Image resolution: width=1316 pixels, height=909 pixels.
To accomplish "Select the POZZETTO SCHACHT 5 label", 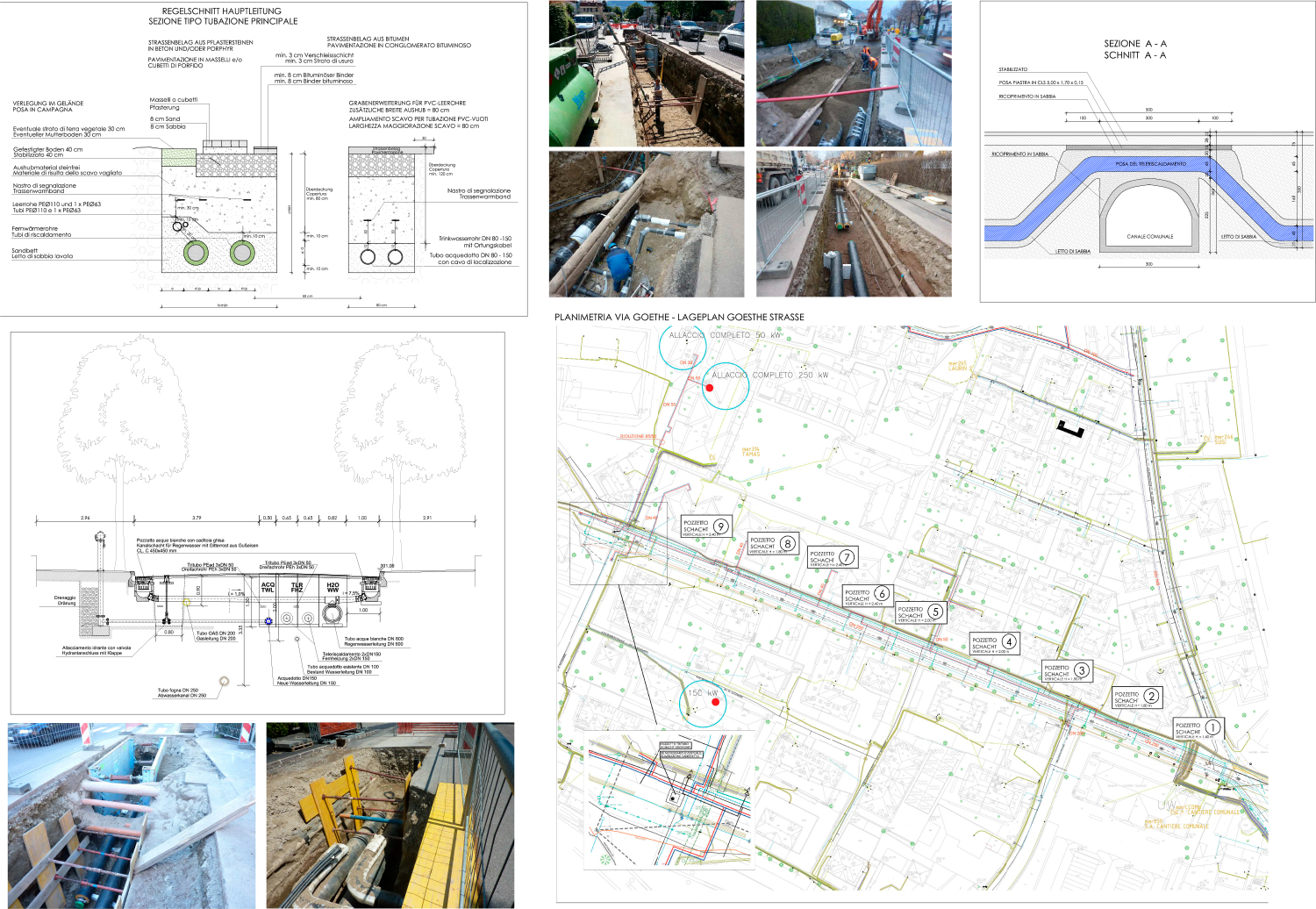I will (x=920, y=612).
